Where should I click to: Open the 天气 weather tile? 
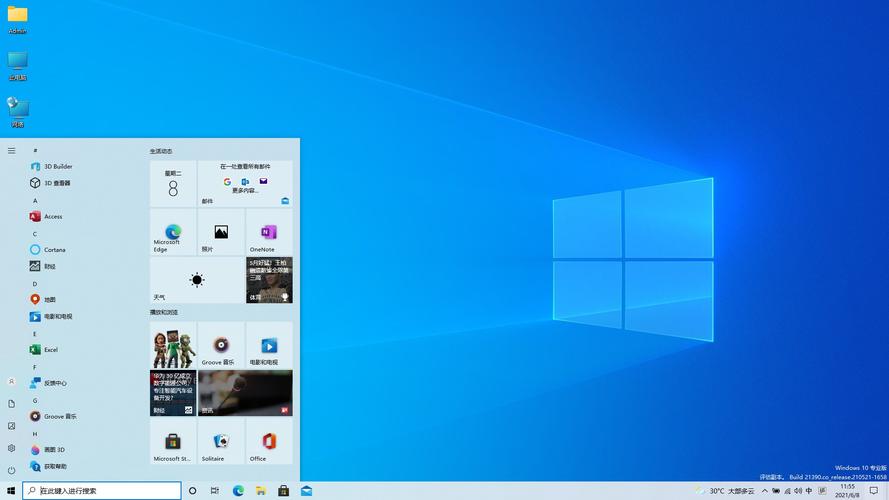(x=197, y=280)
